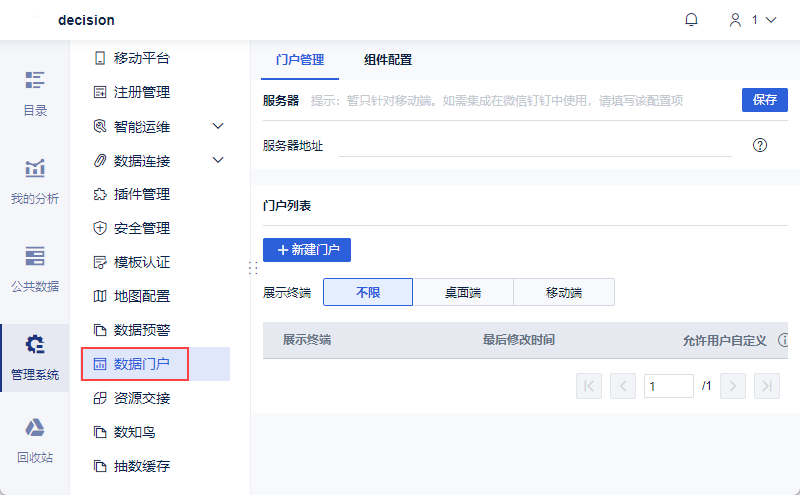Go to last page of list
This screenshot has height=495, width=800.
click(767, 386)
